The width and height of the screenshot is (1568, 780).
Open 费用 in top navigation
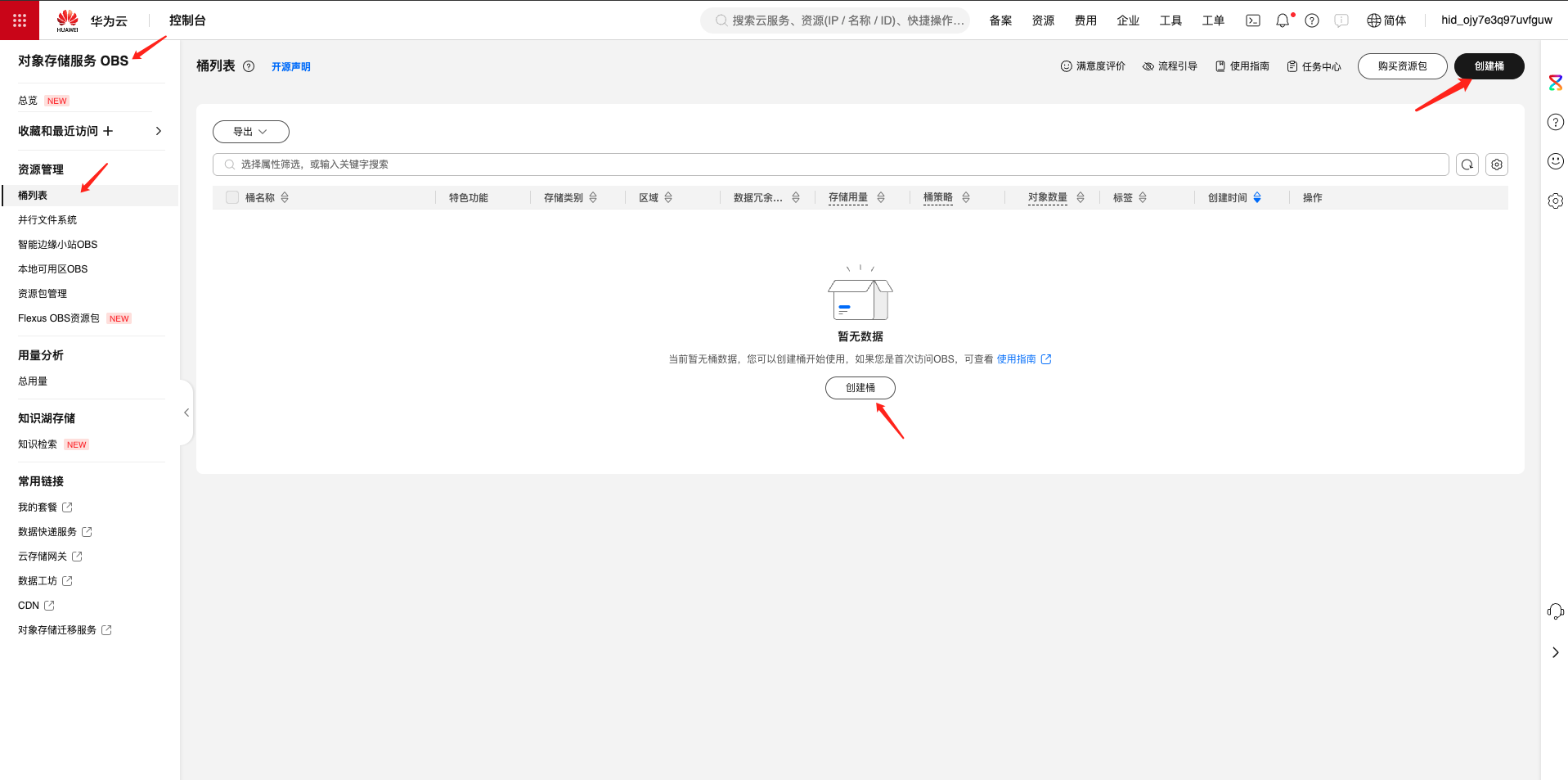point(1085,20)
